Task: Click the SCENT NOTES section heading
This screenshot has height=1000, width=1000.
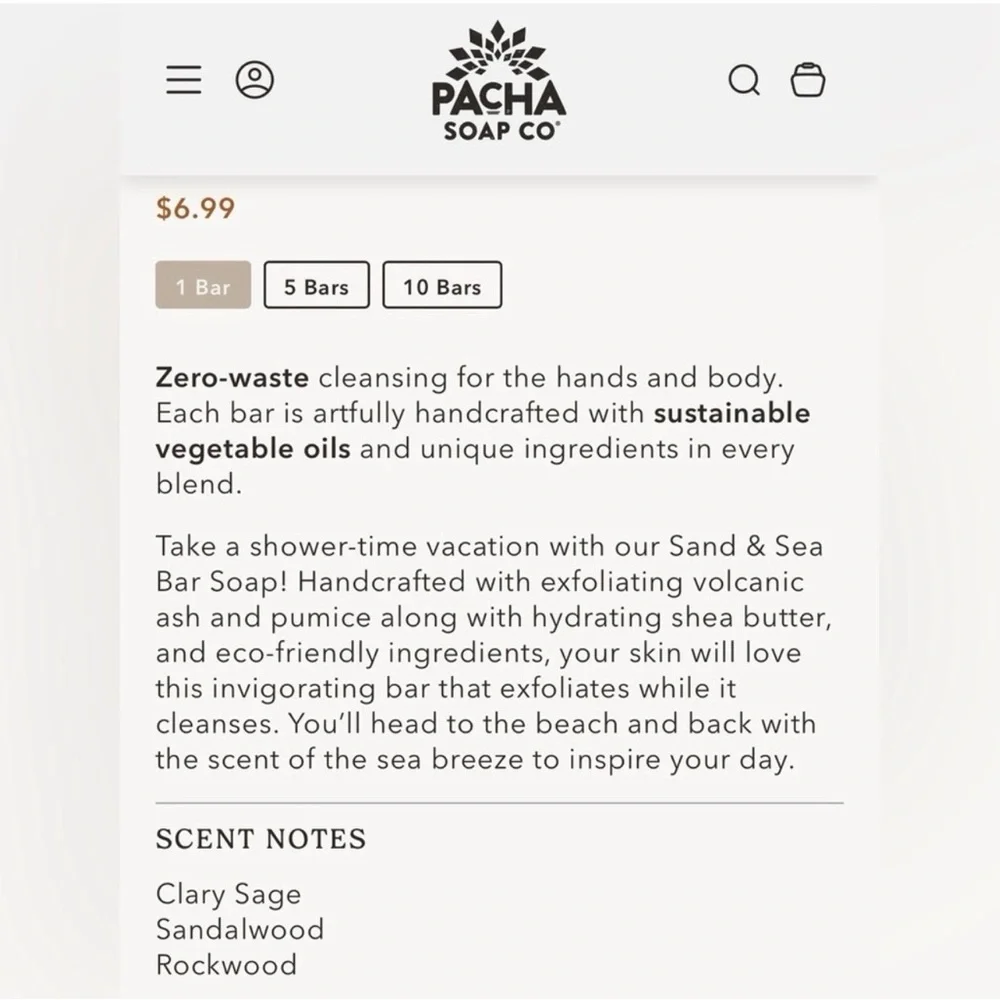Action: [261, 839]
